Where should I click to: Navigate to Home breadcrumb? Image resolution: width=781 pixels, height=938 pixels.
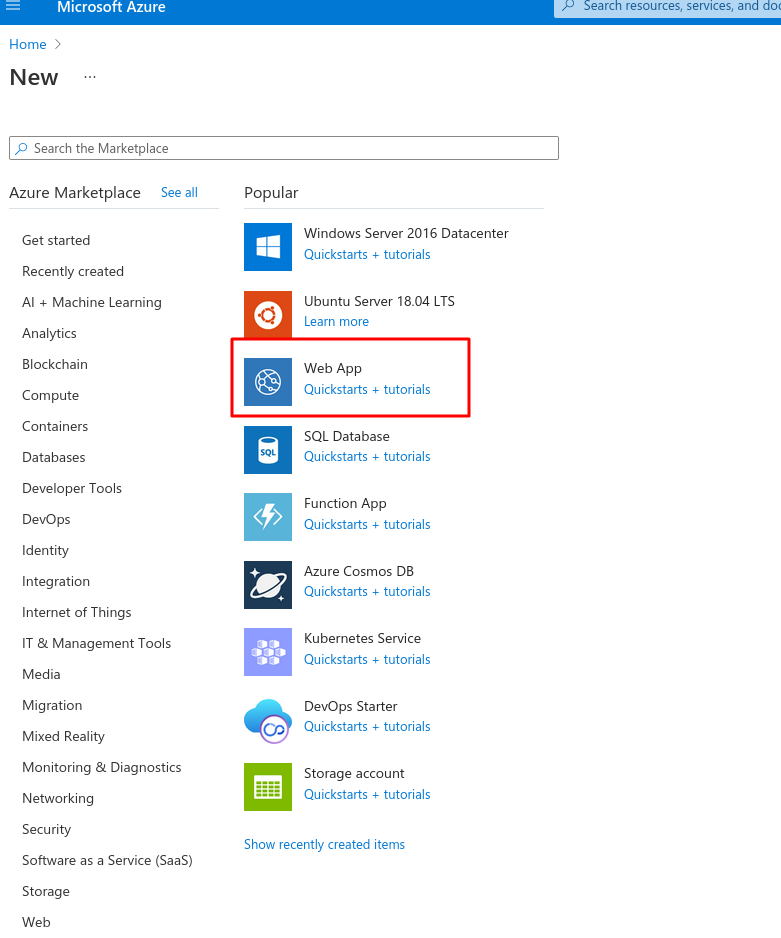pyautogui.click(x=28, y=44)
